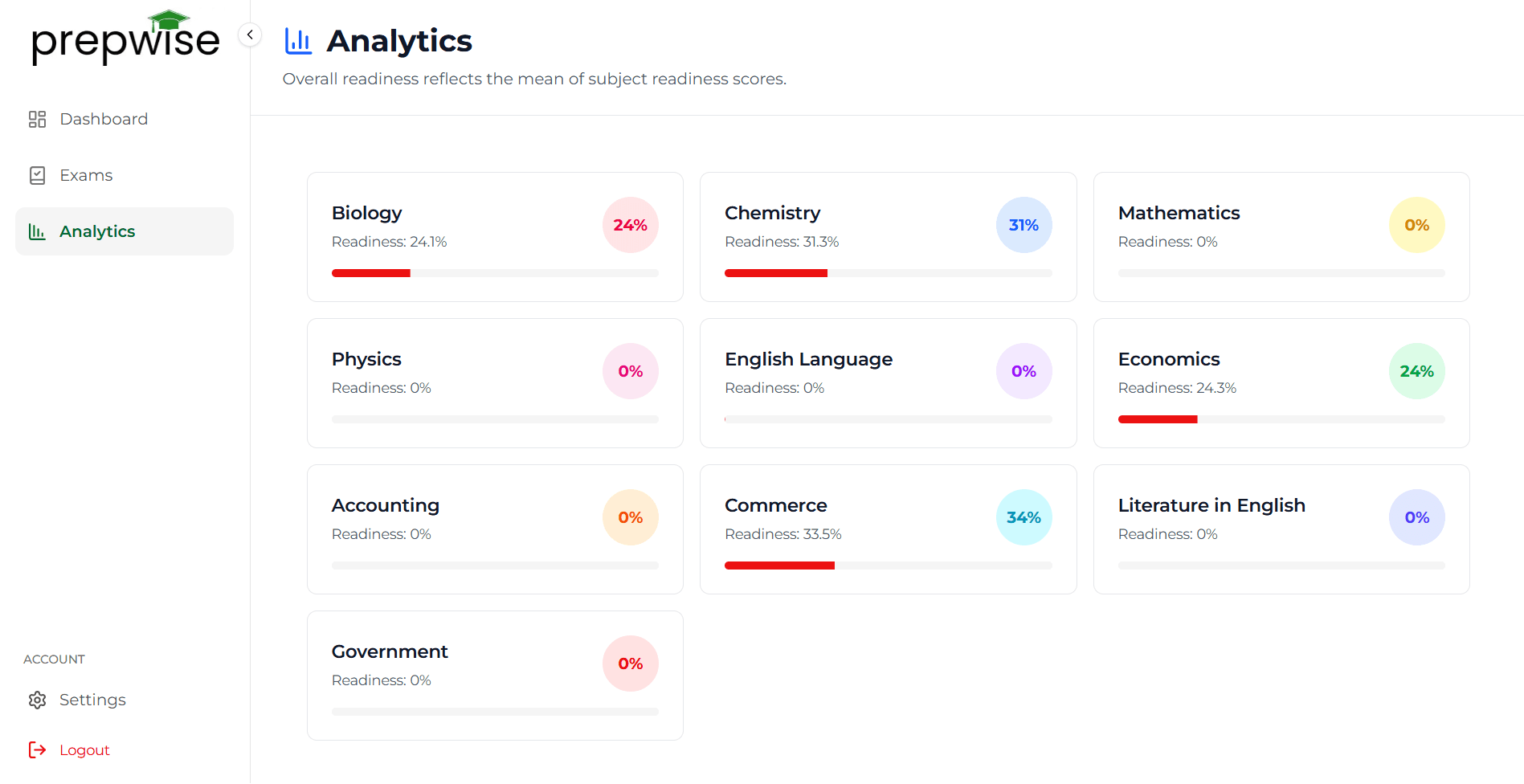The width and height of the screenshot is (1524, 784).
Task: Open the Physics subject card
Action: 495,383
